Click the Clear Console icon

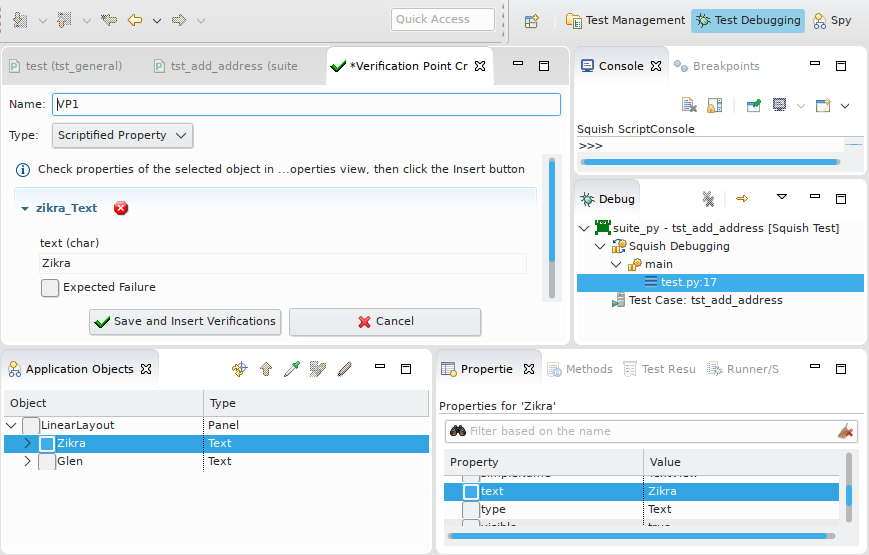(x=689, y=105)
